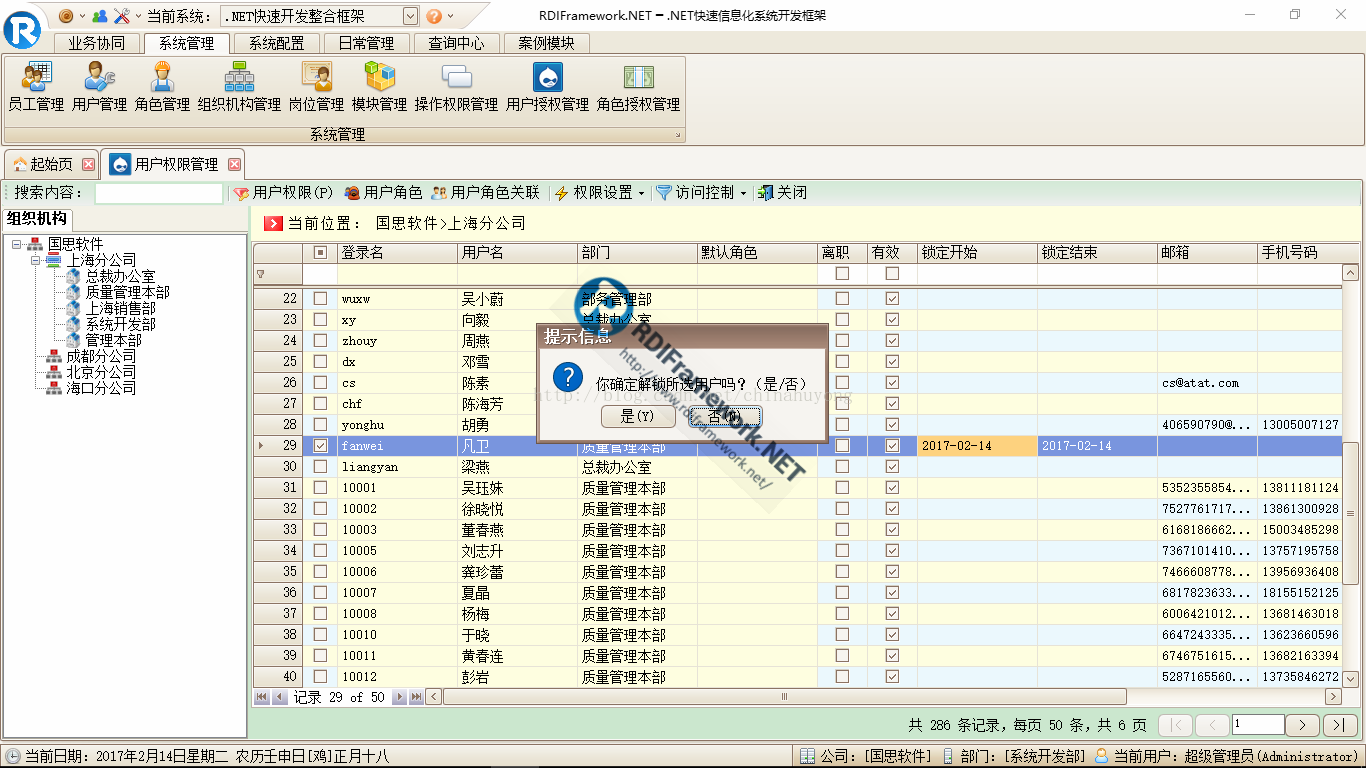The width and height of the screenshot is (1366, 768).
Task: Open 组织机构管理 organization icon
Action: pos(239,87)
